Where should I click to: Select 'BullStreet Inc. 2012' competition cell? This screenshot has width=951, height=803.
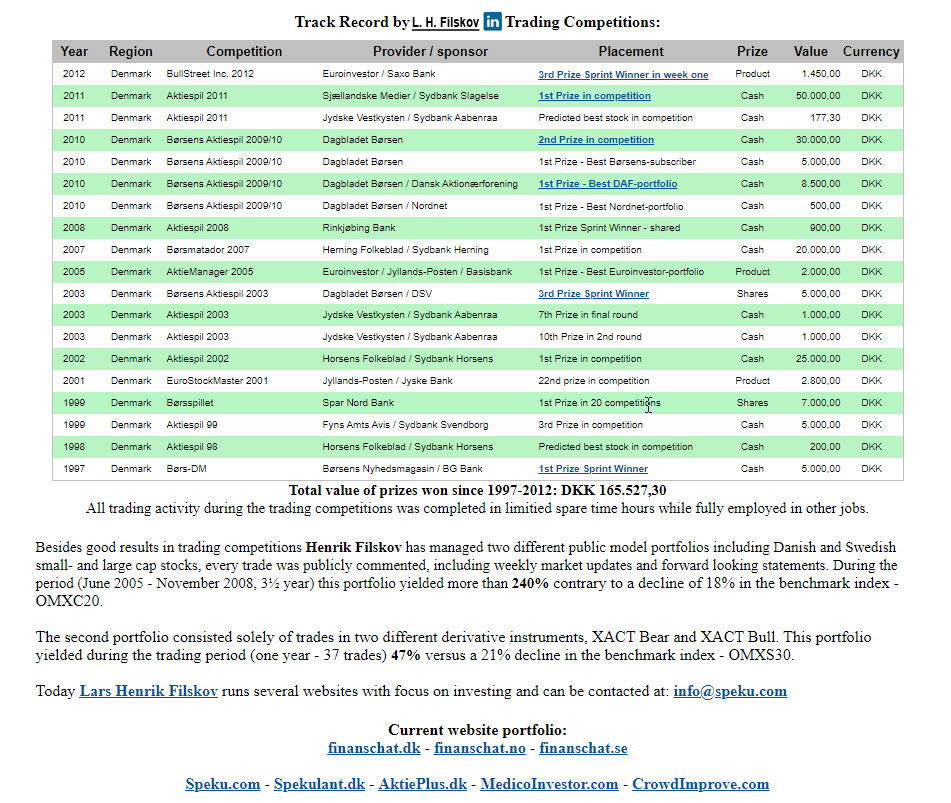pos(210,74)
